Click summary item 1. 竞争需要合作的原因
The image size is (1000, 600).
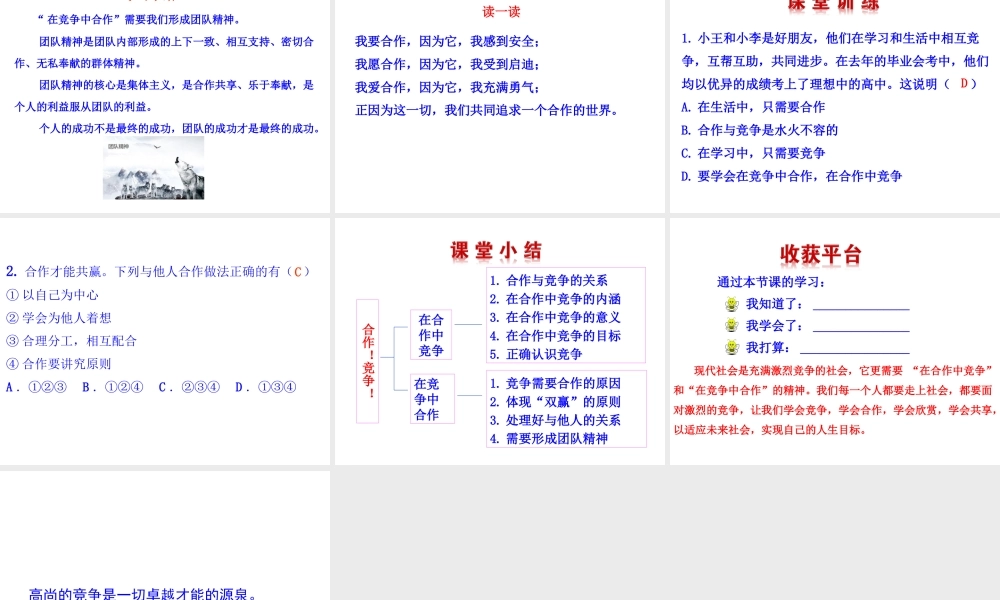[555, 383]
